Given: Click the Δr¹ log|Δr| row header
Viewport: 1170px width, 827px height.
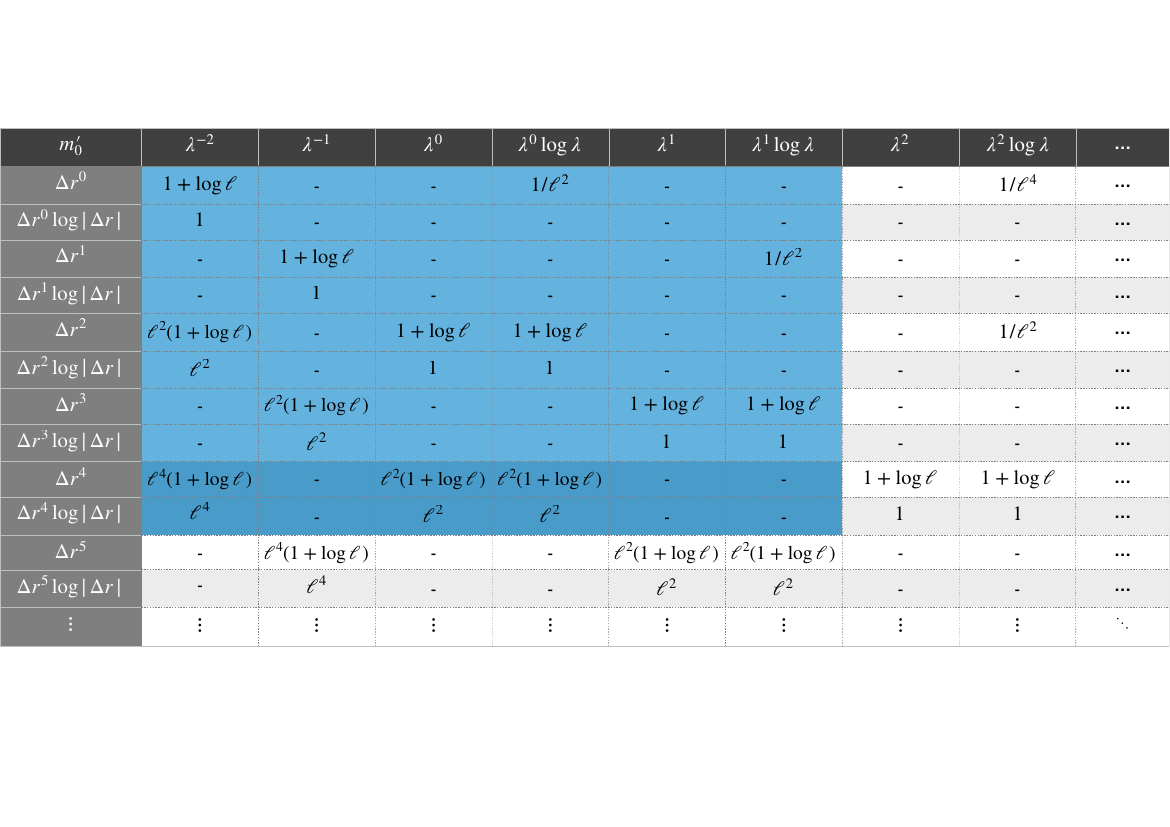Looking at the screenshot, I should 71,295.
